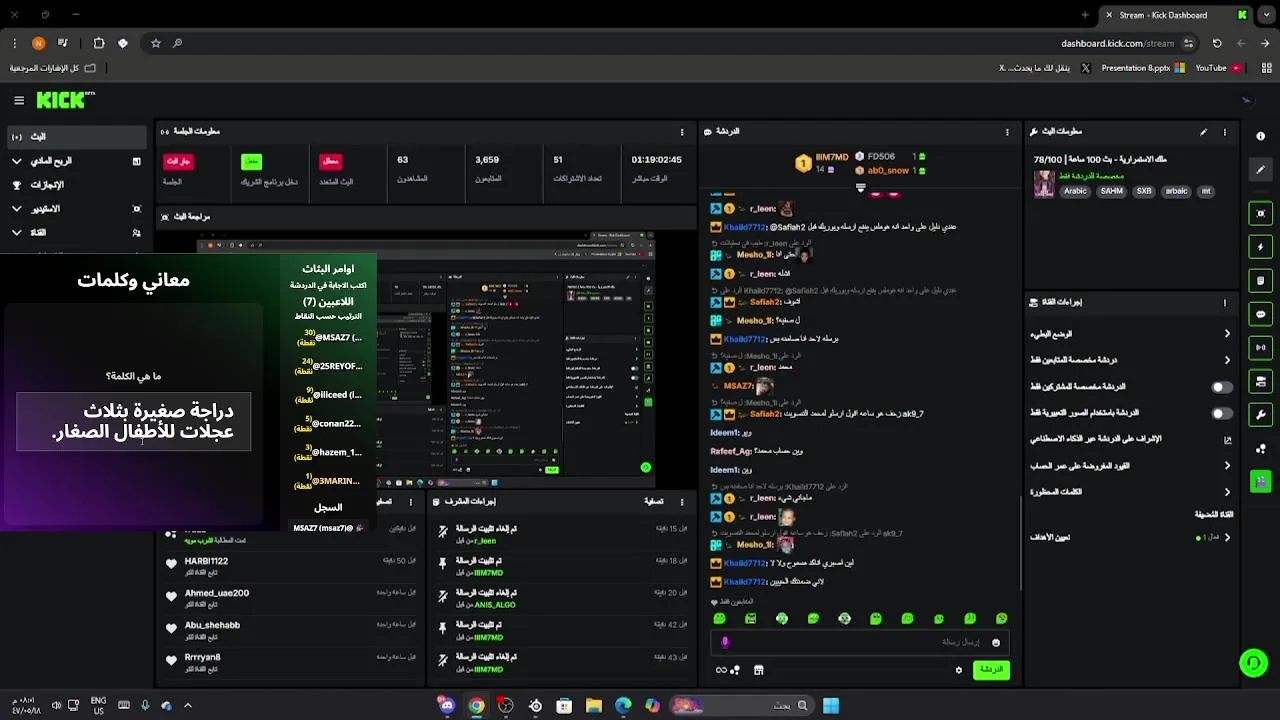Expand the revenue section in left sidebar
The height and width of the screenshot is (720, 1280).
(x=76, y=161)
